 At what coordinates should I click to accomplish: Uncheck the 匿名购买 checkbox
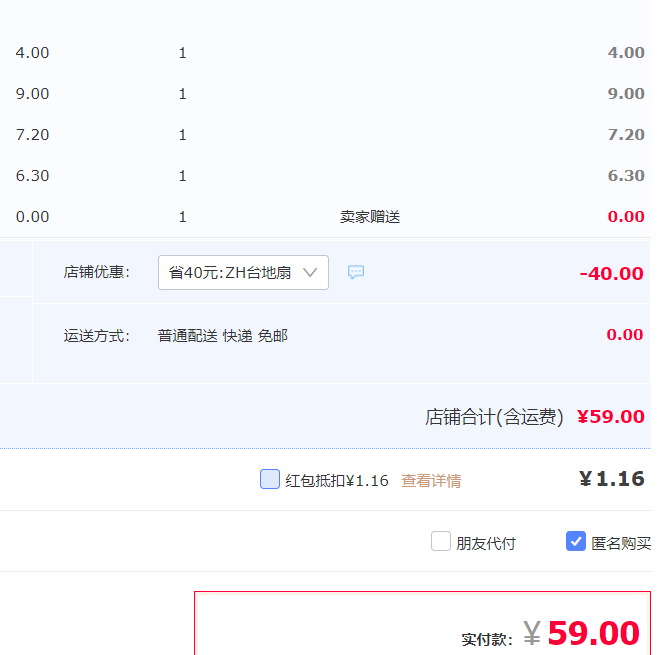click(x=576, y=541)
